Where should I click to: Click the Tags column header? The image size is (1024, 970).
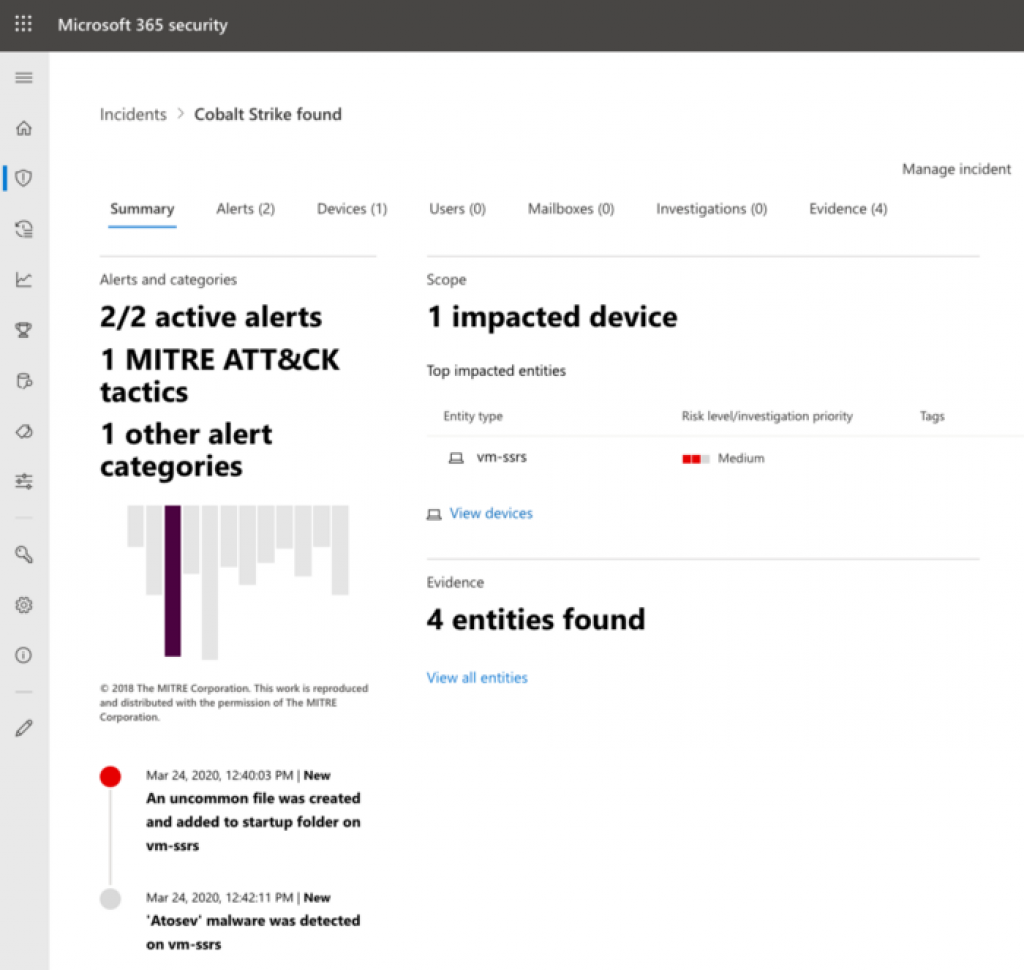point(932,416)
